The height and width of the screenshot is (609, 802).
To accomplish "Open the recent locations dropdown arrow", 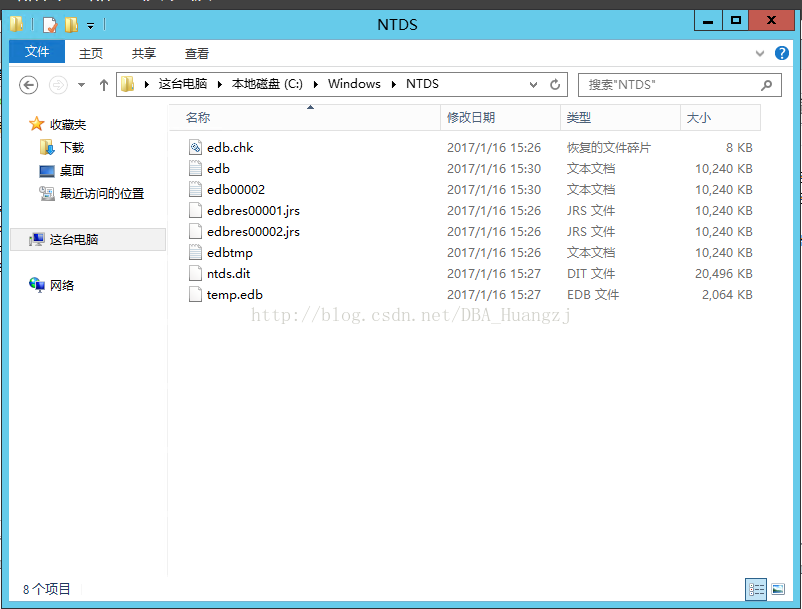I will 81,85.
